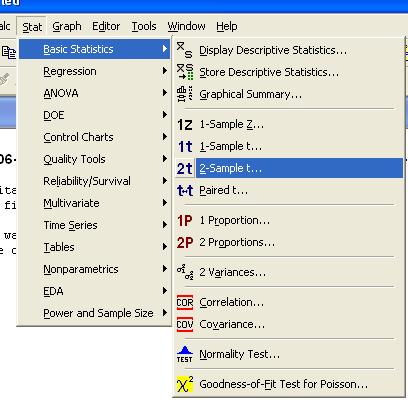Image resolution: width=408 pixels, height=409 pixels.
Task: Click the COR correlation icon
Action: click(185, 302)
